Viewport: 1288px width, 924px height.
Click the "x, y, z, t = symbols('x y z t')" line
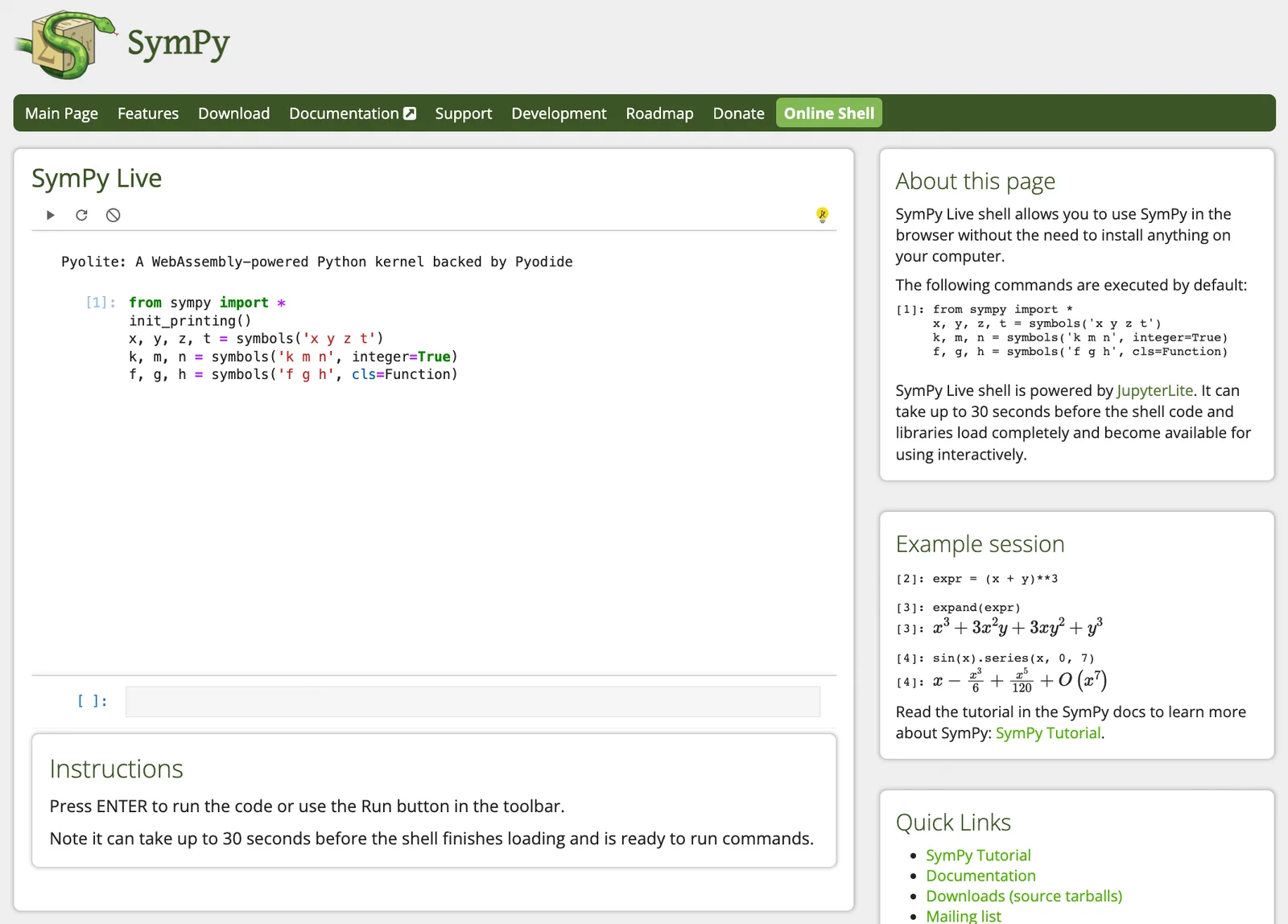point(256,338)
